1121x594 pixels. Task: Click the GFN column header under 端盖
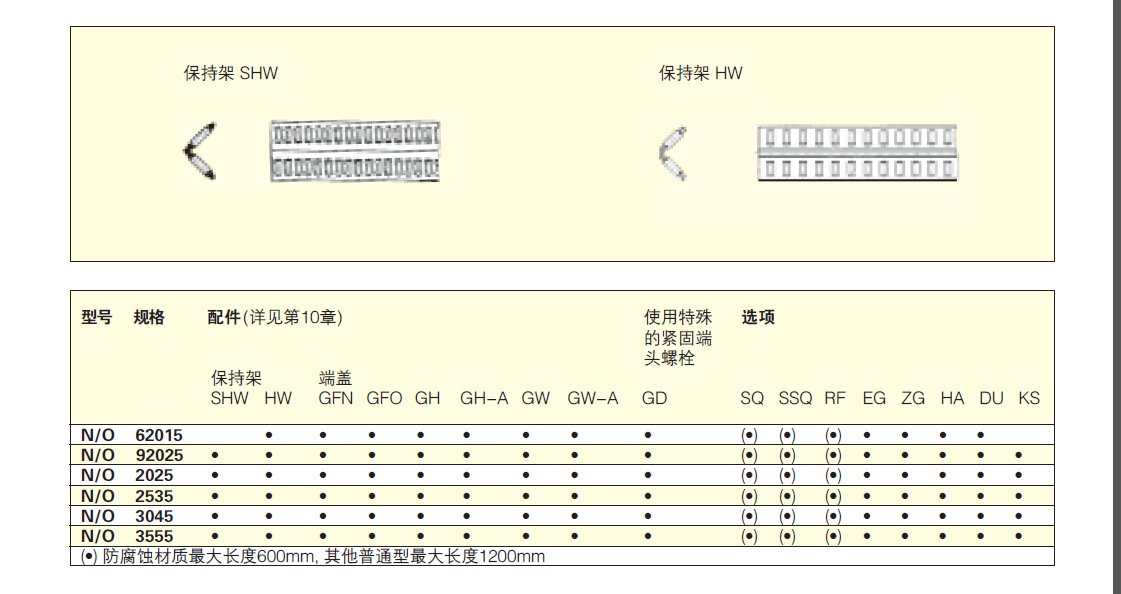[335, 398]
